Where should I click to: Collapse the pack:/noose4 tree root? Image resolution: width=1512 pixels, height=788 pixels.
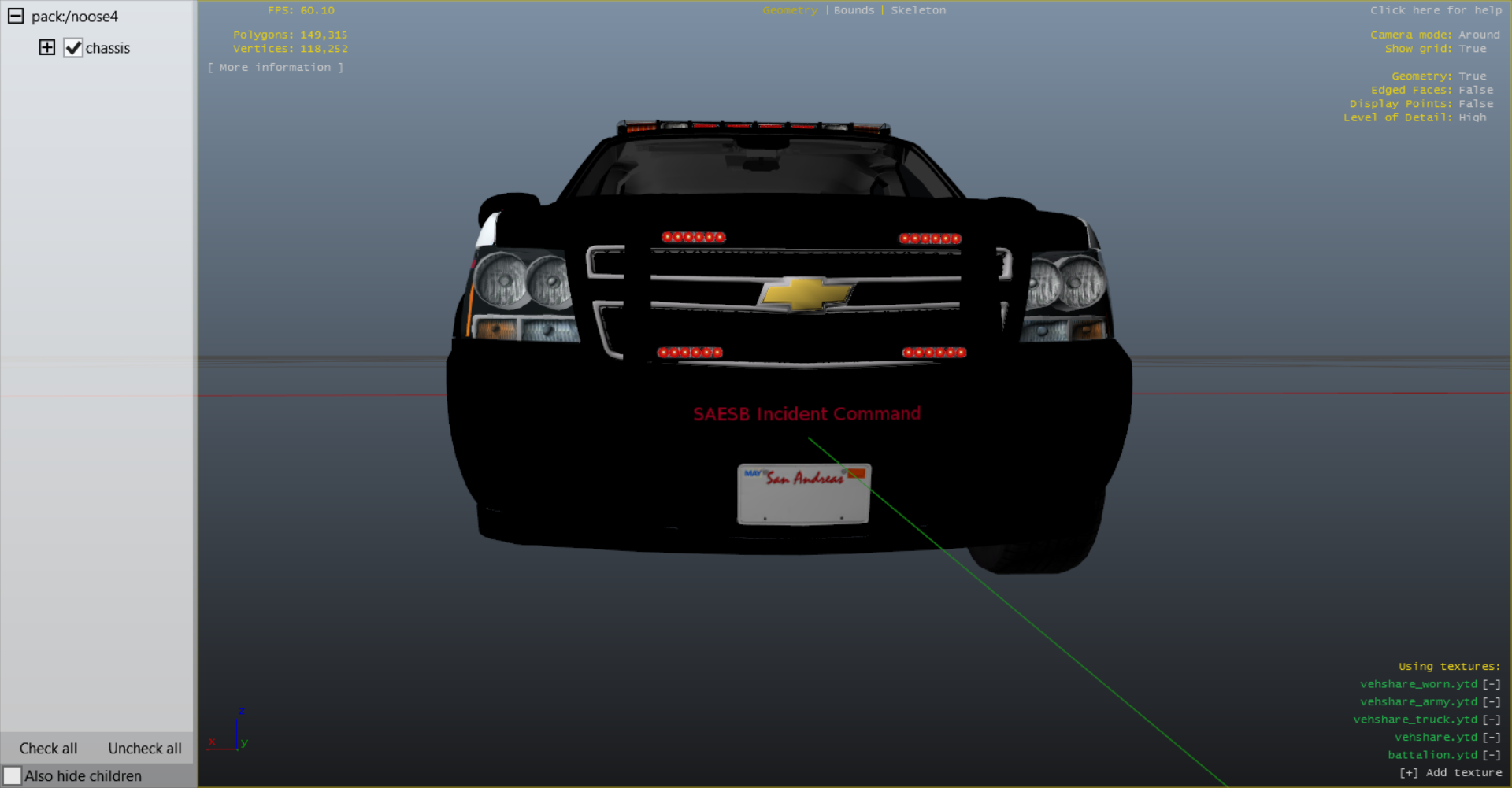point(16,16)
